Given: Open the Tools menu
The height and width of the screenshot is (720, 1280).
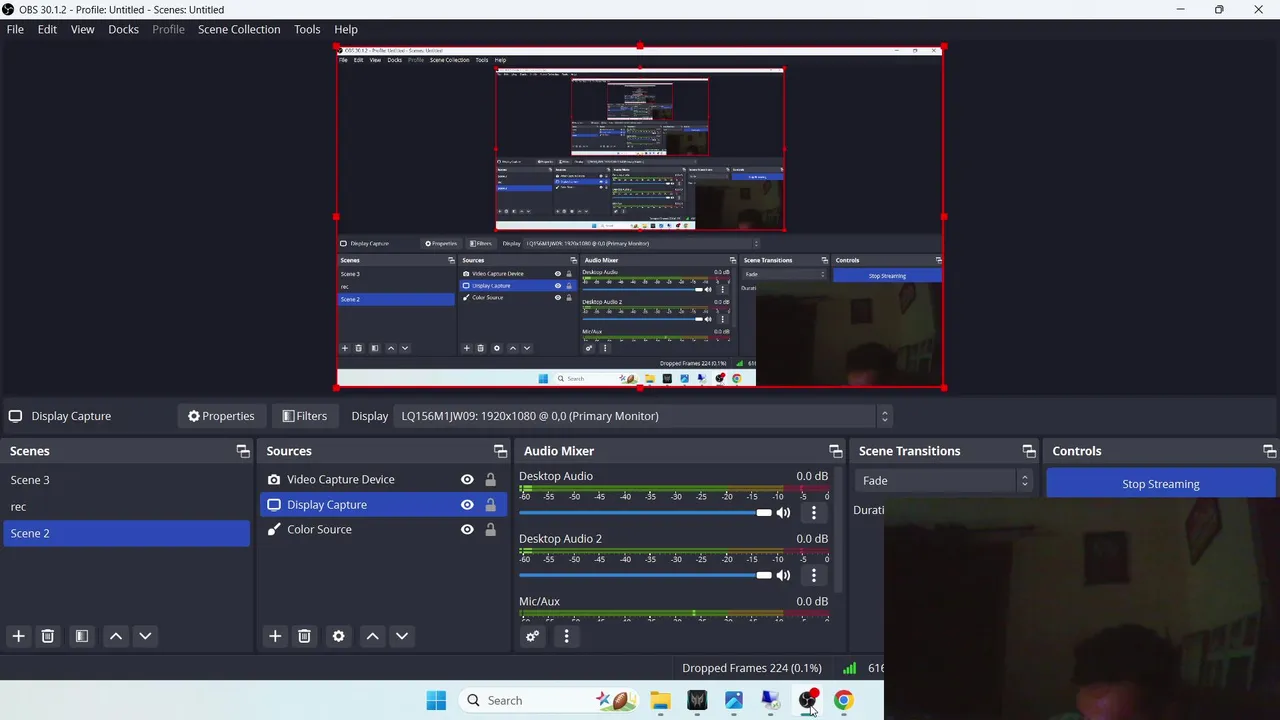Looking at the screenshot, I should click(x=307, y=29).
